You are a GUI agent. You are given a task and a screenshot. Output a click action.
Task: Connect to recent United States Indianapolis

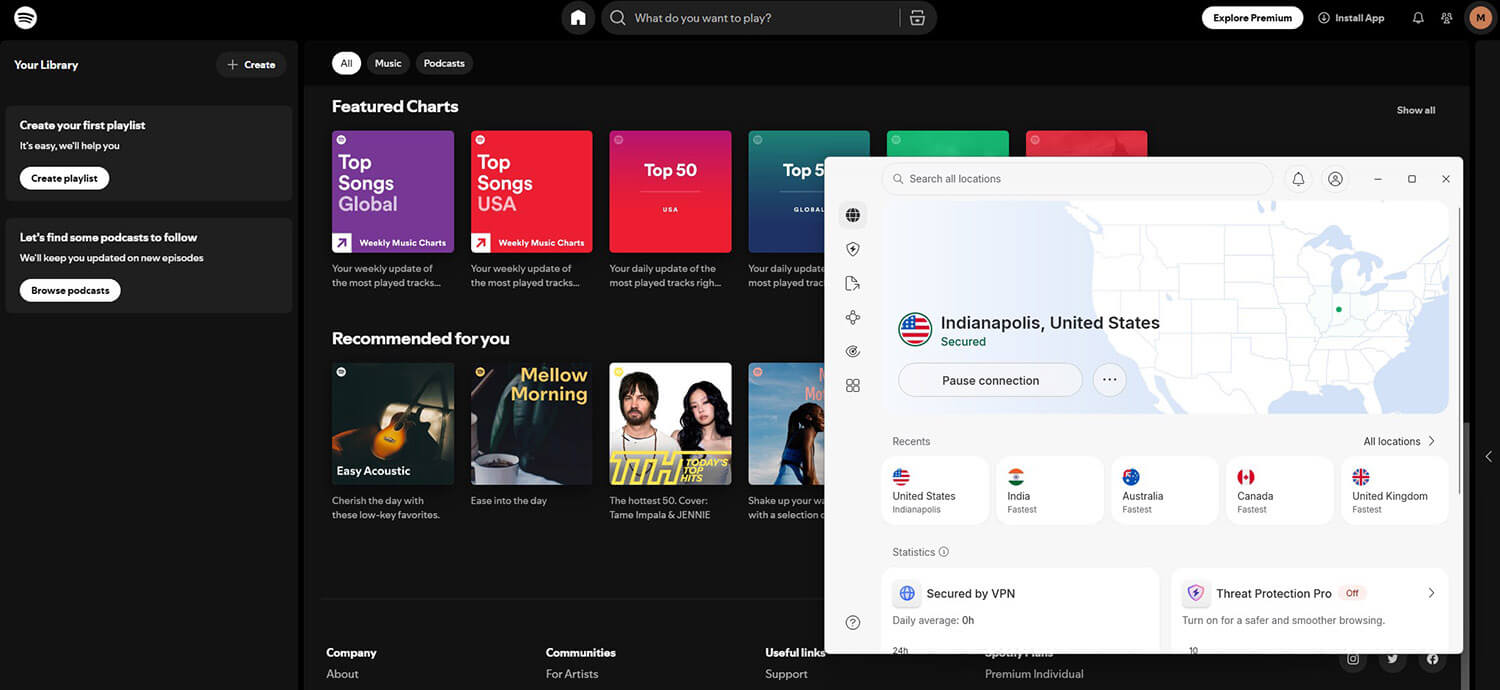(x=935, y=490)
